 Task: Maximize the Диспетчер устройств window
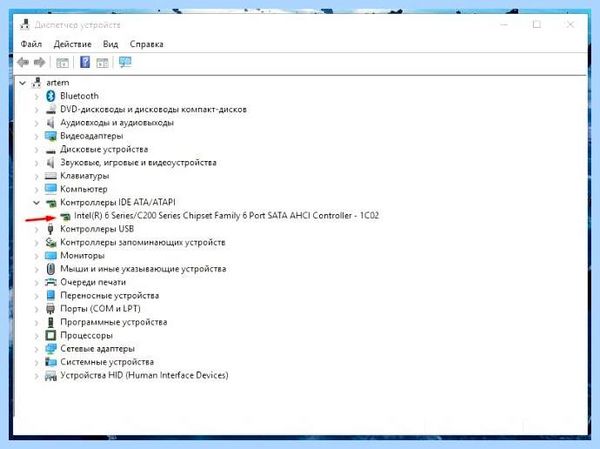click(536, 24)
